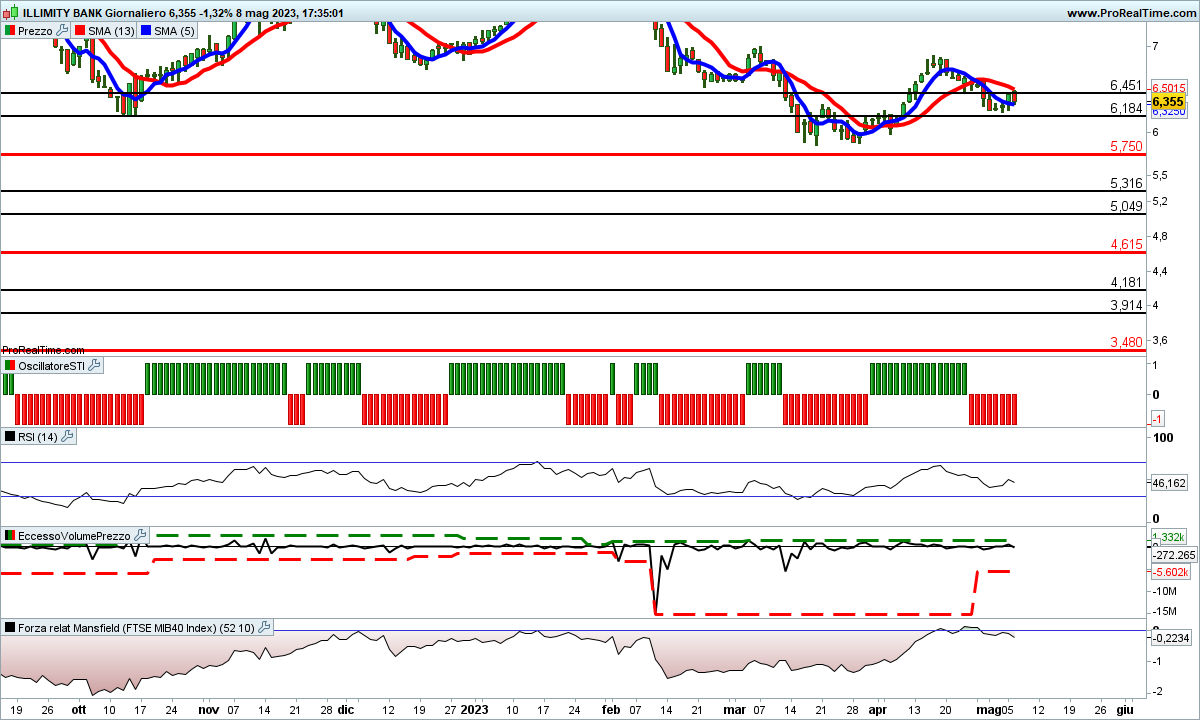Image resolution: width=1200 pixels, height=720 pixels.
Task: Click the green 1,332k value label
Action: (1168, 538)
